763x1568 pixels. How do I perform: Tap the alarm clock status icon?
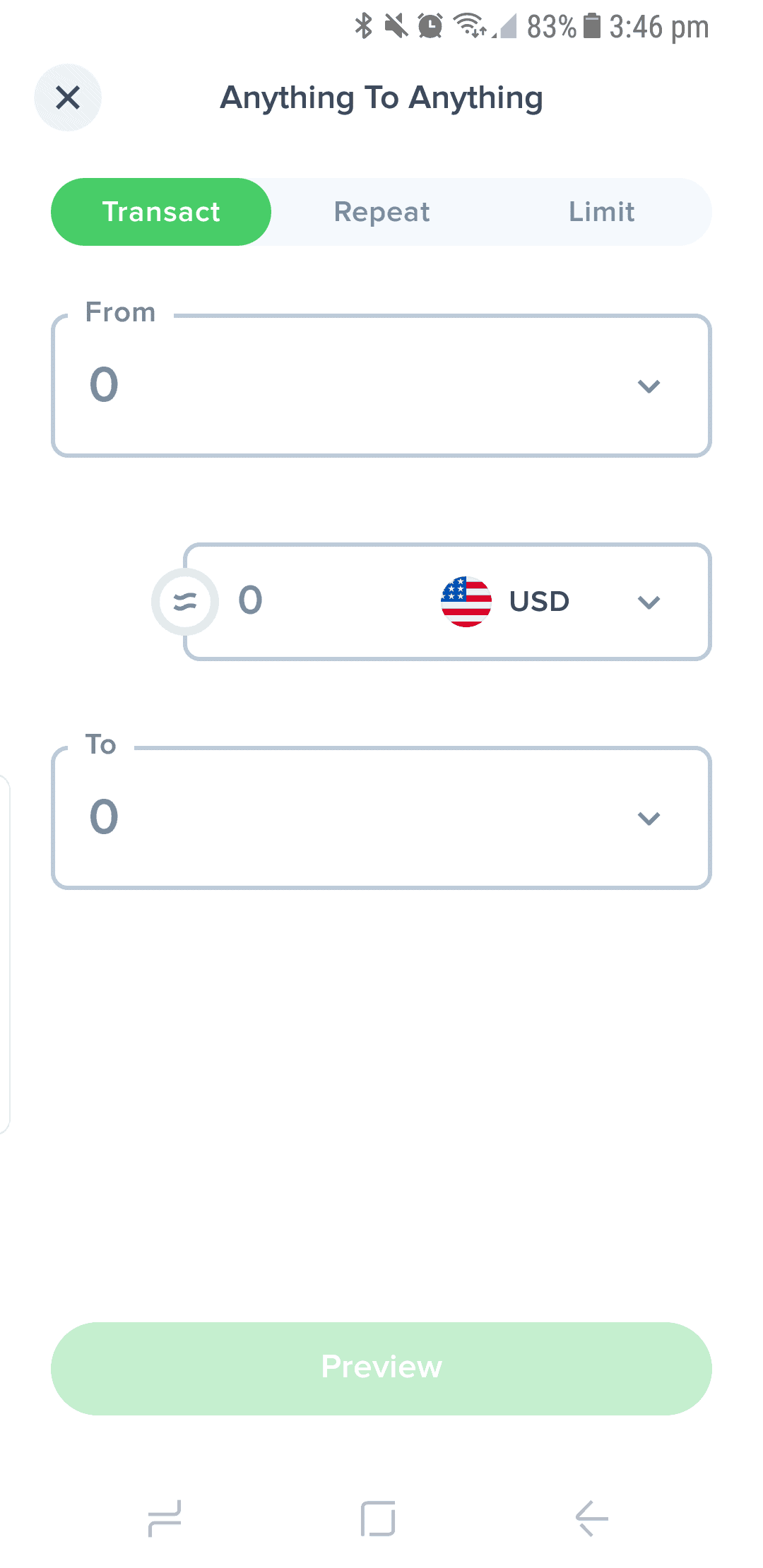point(430,26)
